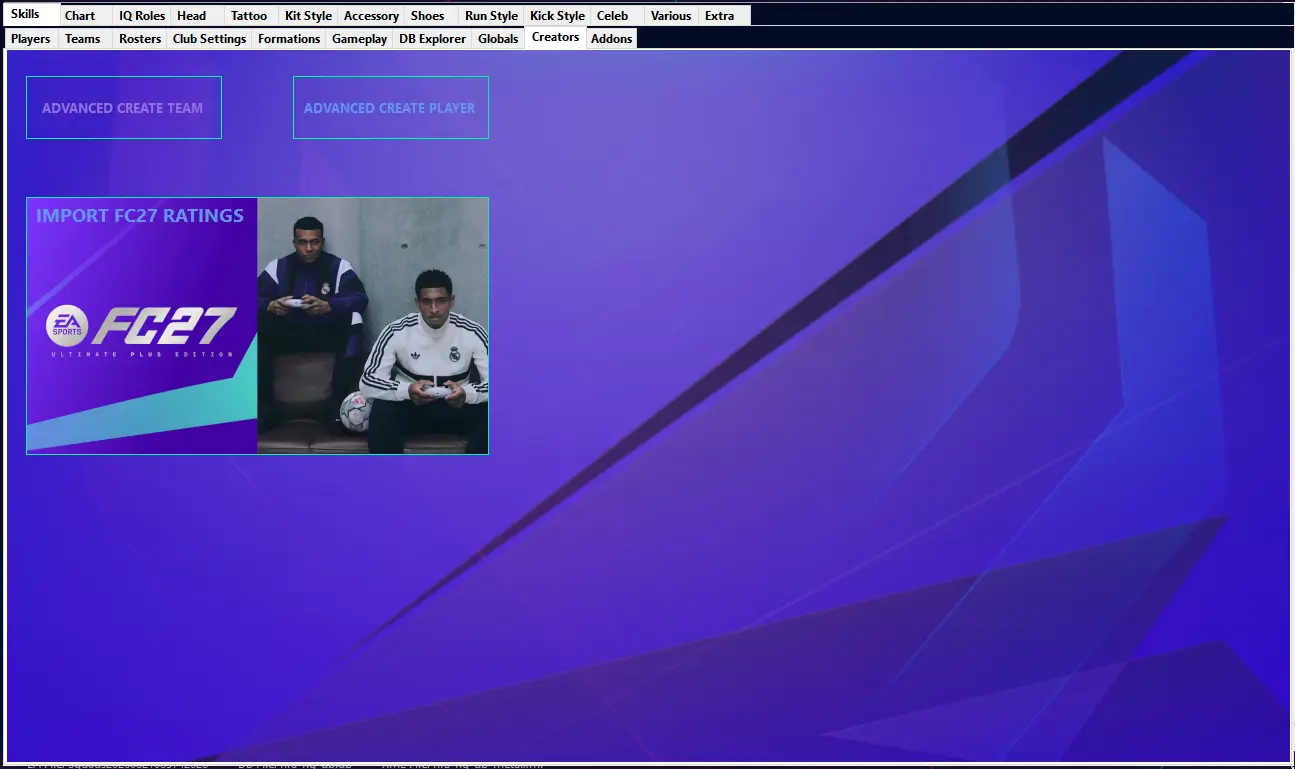Switch to the Accessory tab
1295x769 pixels.
click(371, 16)
